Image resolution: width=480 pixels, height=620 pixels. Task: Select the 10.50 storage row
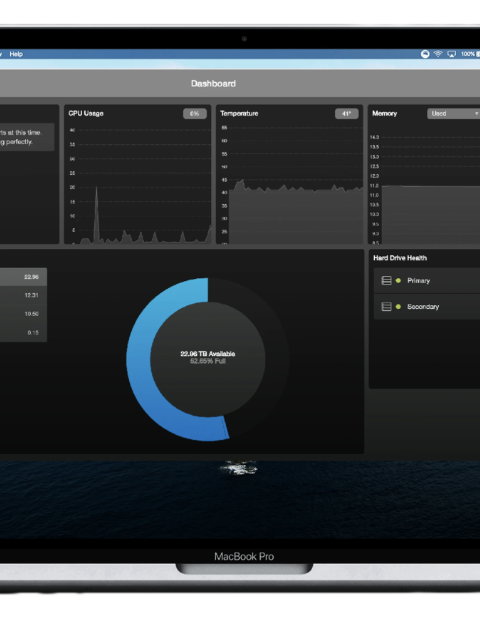23,314
